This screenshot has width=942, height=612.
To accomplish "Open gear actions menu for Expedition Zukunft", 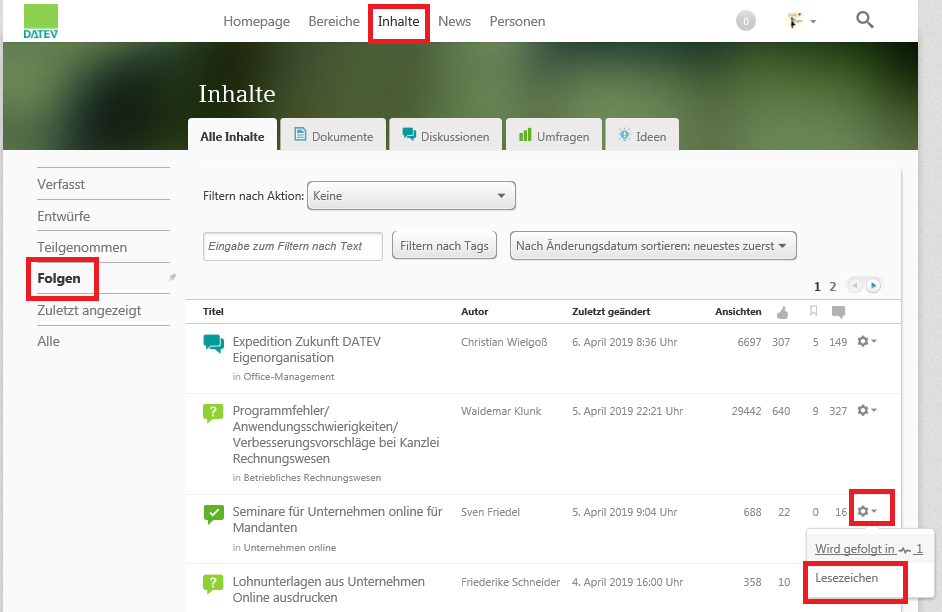I will pos(867,342).
